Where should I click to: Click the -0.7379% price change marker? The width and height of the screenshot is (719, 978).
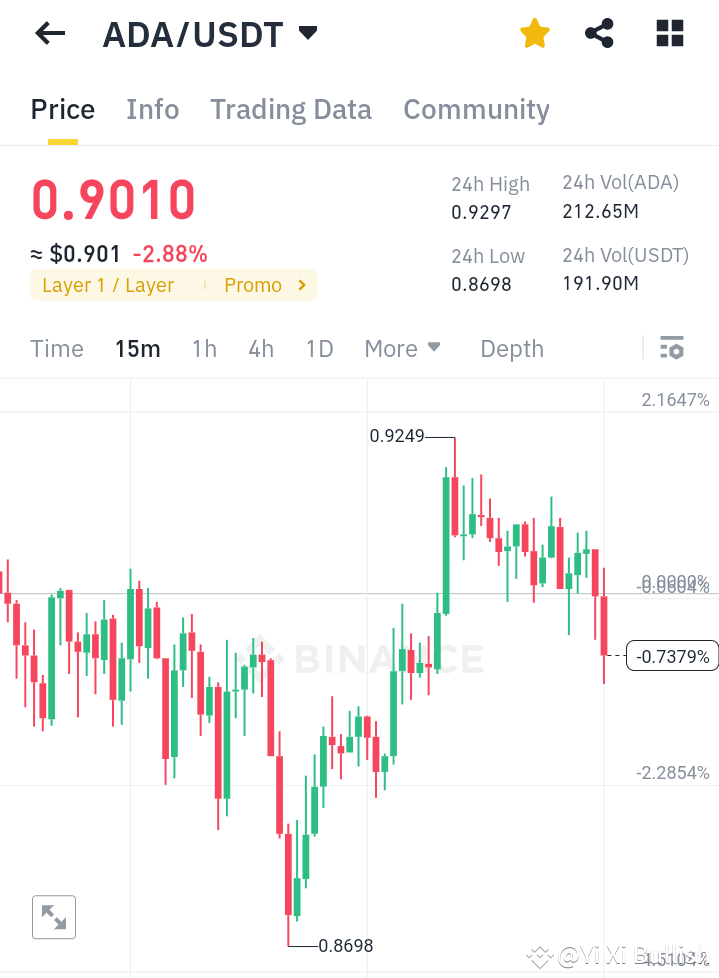coord(671,656)
